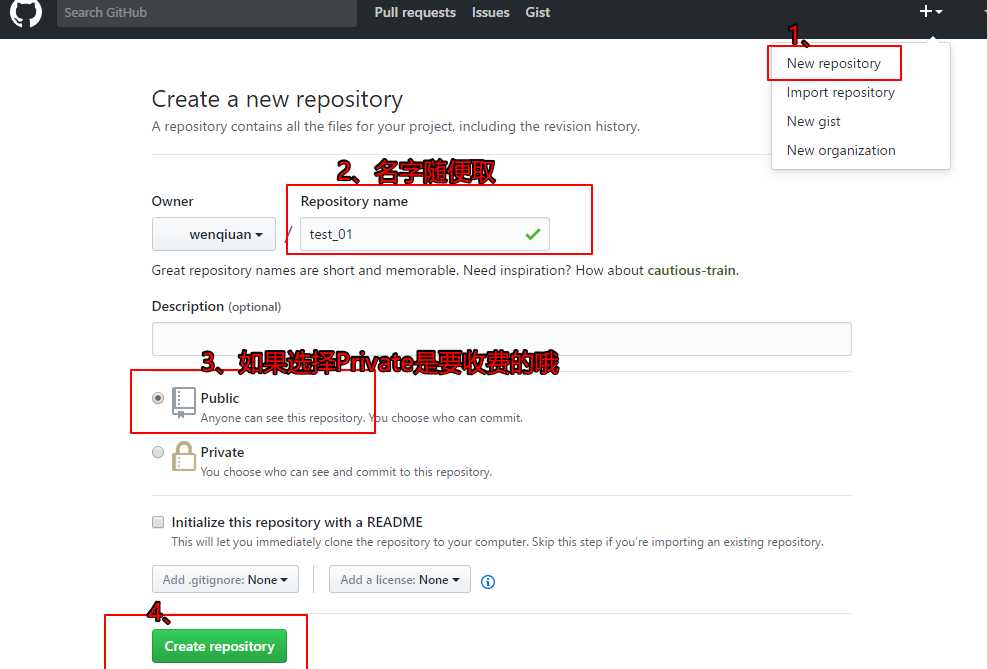The width and height of the screenshot is (987, 669).
Task: Expand the Add .gitignore dropdown
Action: coord(225,580)
